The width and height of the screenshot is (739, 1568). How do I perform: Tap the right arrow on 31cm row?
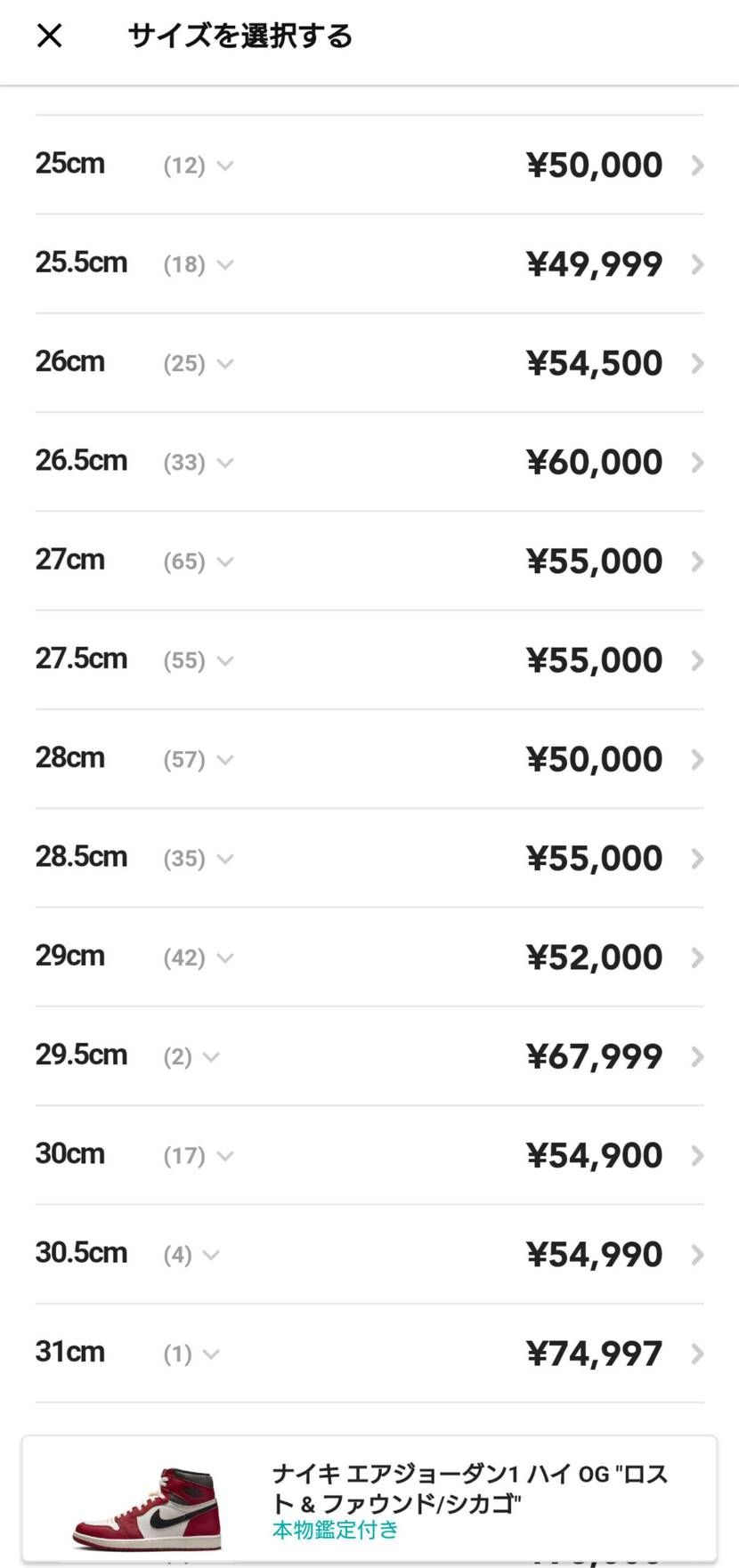(x=698, y=1354)
